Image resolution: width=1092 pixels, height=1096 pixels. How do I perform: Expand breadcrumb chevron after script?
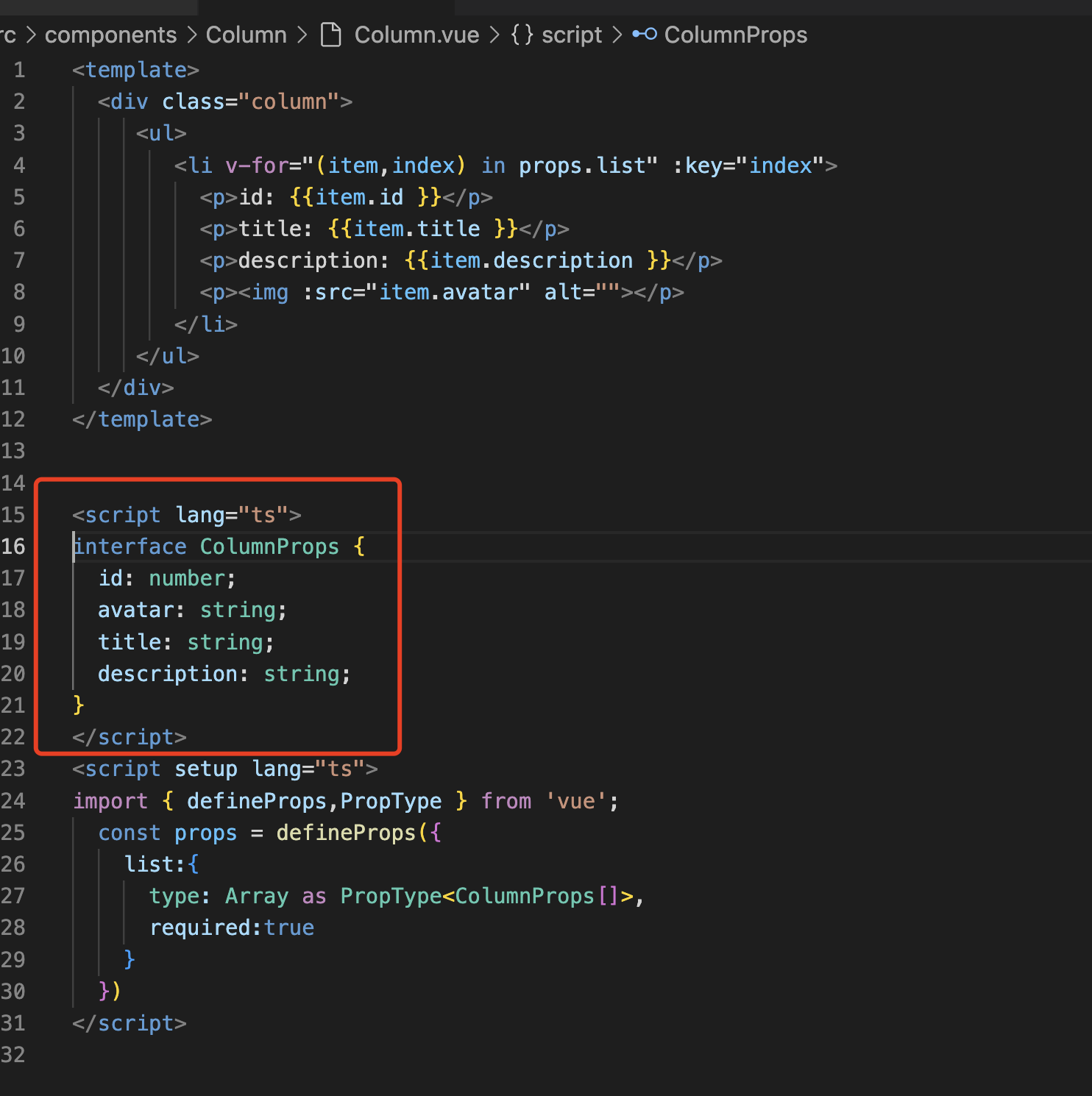click(x=617, y=35)
